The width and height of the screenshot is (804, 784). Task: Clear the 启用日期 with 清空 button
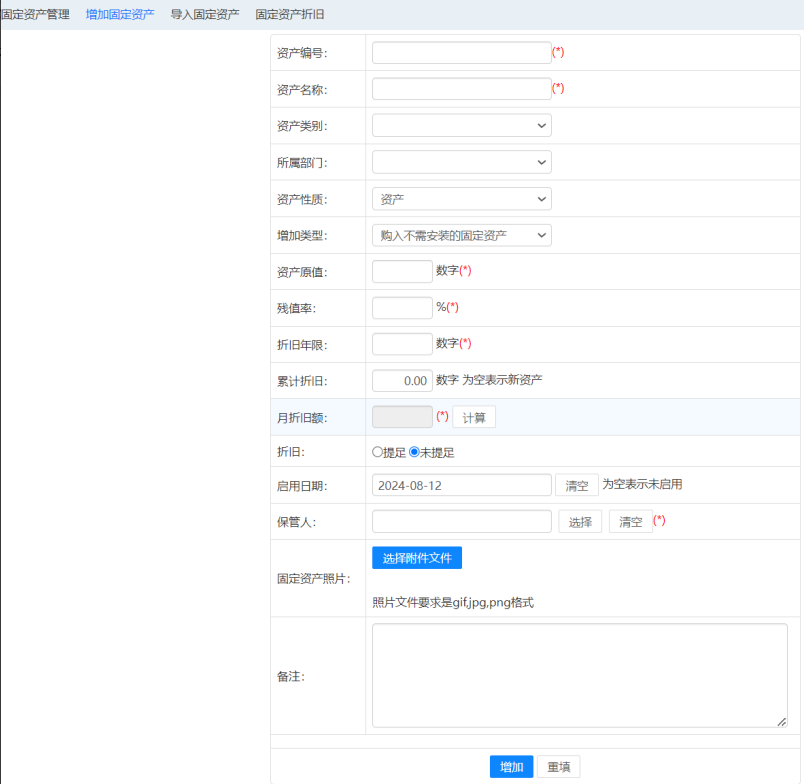[577, 485]
